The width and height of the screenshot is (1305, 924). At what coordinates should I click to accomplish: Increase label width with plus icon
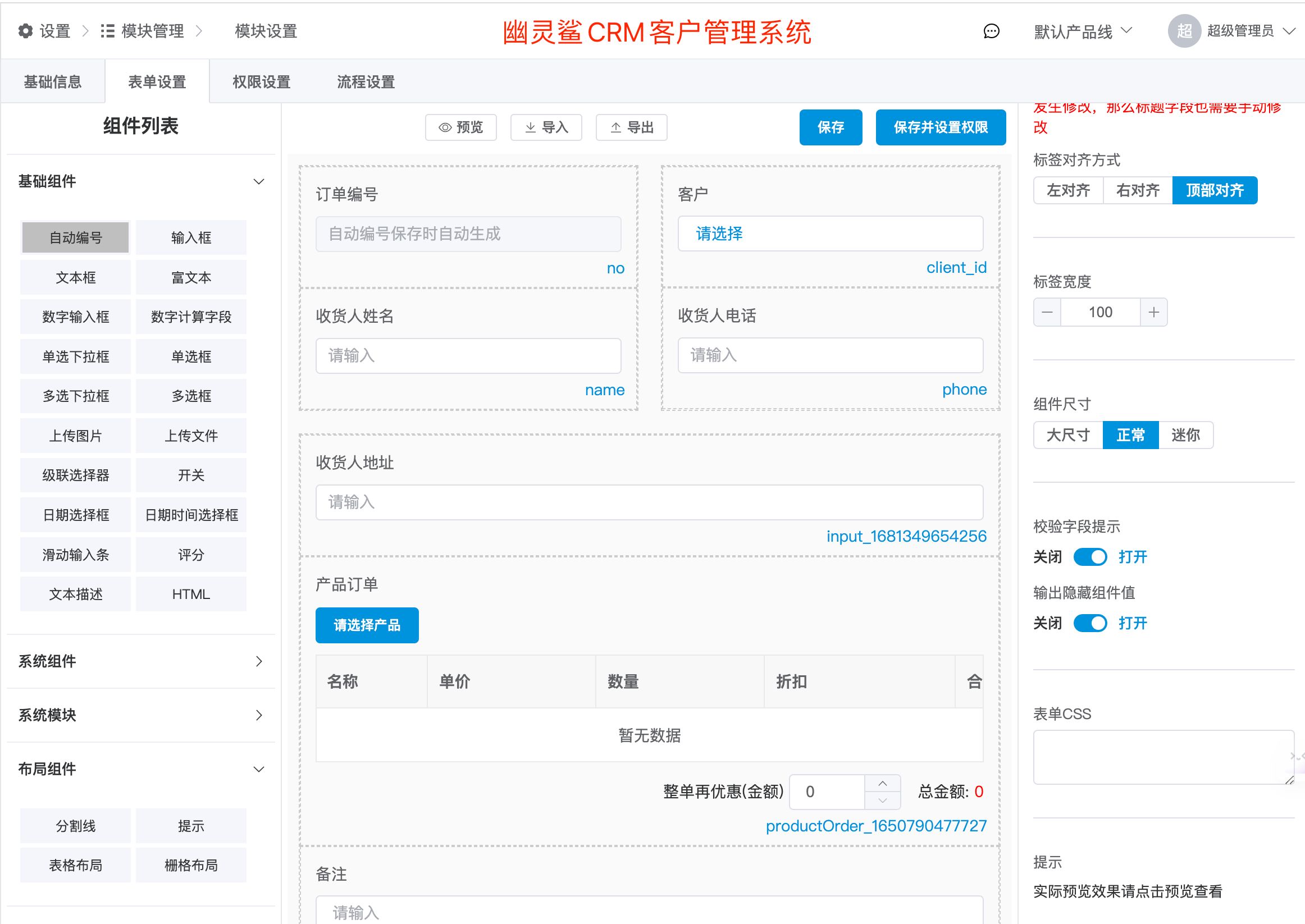pyautogui.click(x=1153, y=312)
